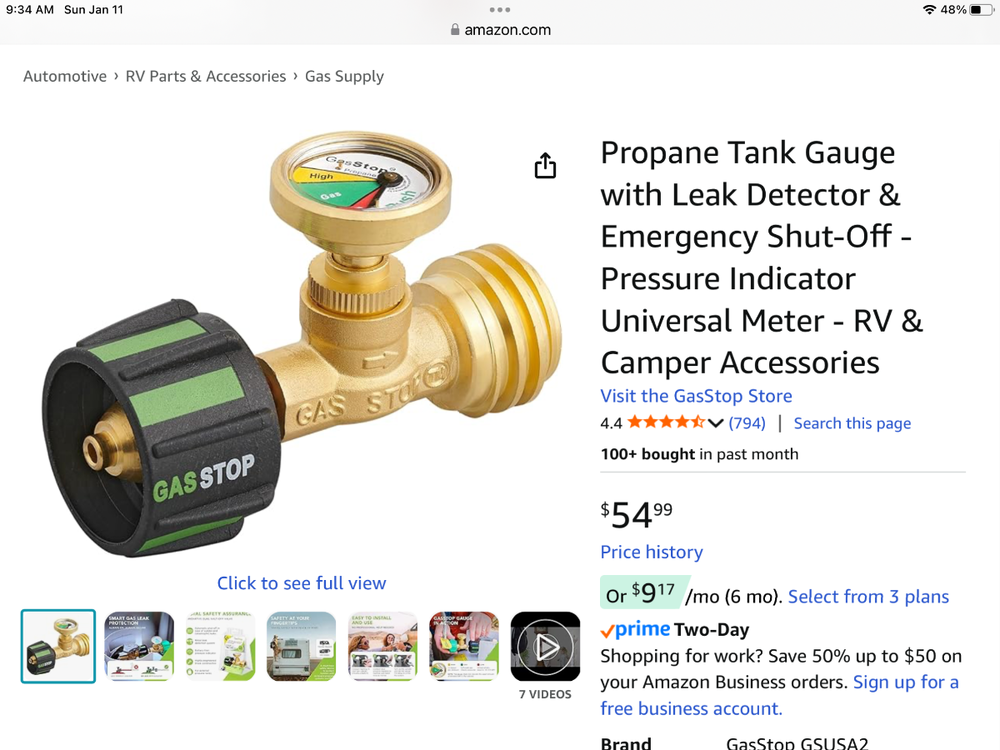This screenshot has height=750, width=1000.
Task: Visit the GasStop Store link
Action: (696, 396)
